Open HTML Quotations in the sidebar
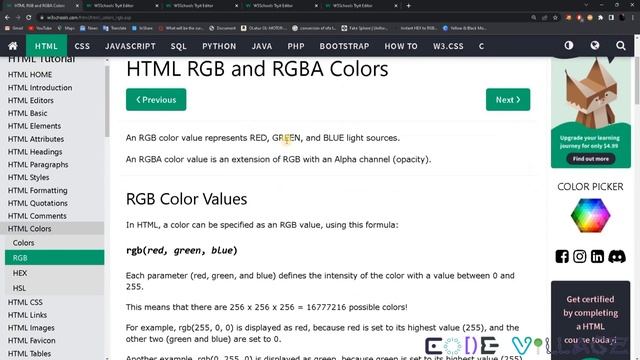The width and height of the screenshot is (640, 360). click(38, 203)
